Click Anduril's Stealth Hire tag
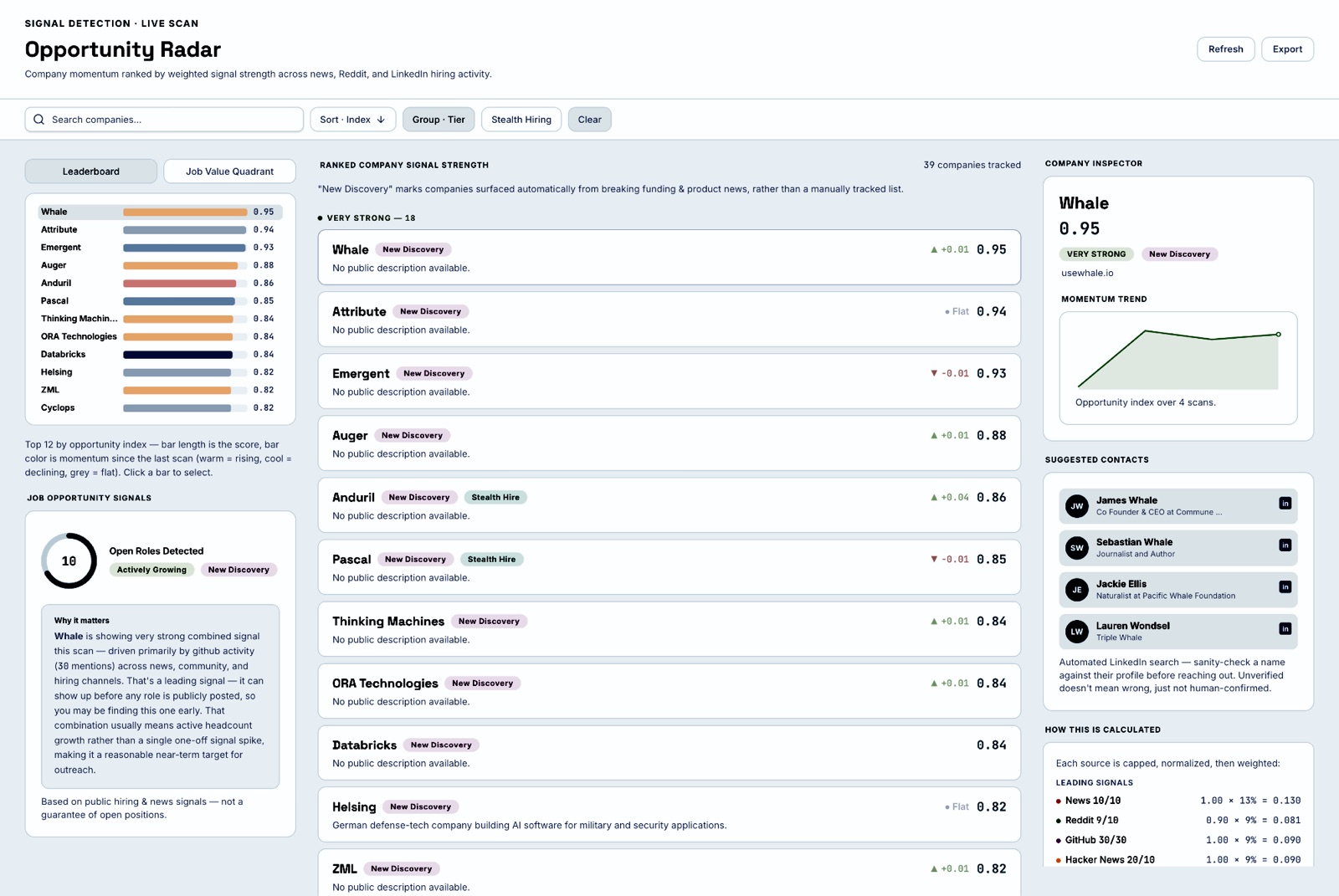The height and width of the screenshot is (896, 1339). point(495,498)
